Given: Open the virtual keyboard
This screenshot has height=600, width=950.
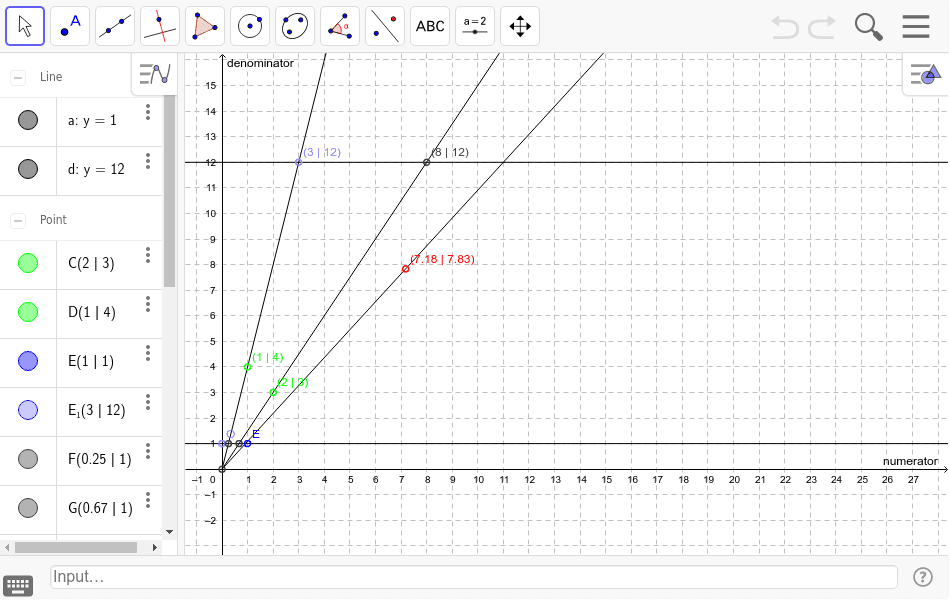Looking at the screenshot, I should coord(18,586).
